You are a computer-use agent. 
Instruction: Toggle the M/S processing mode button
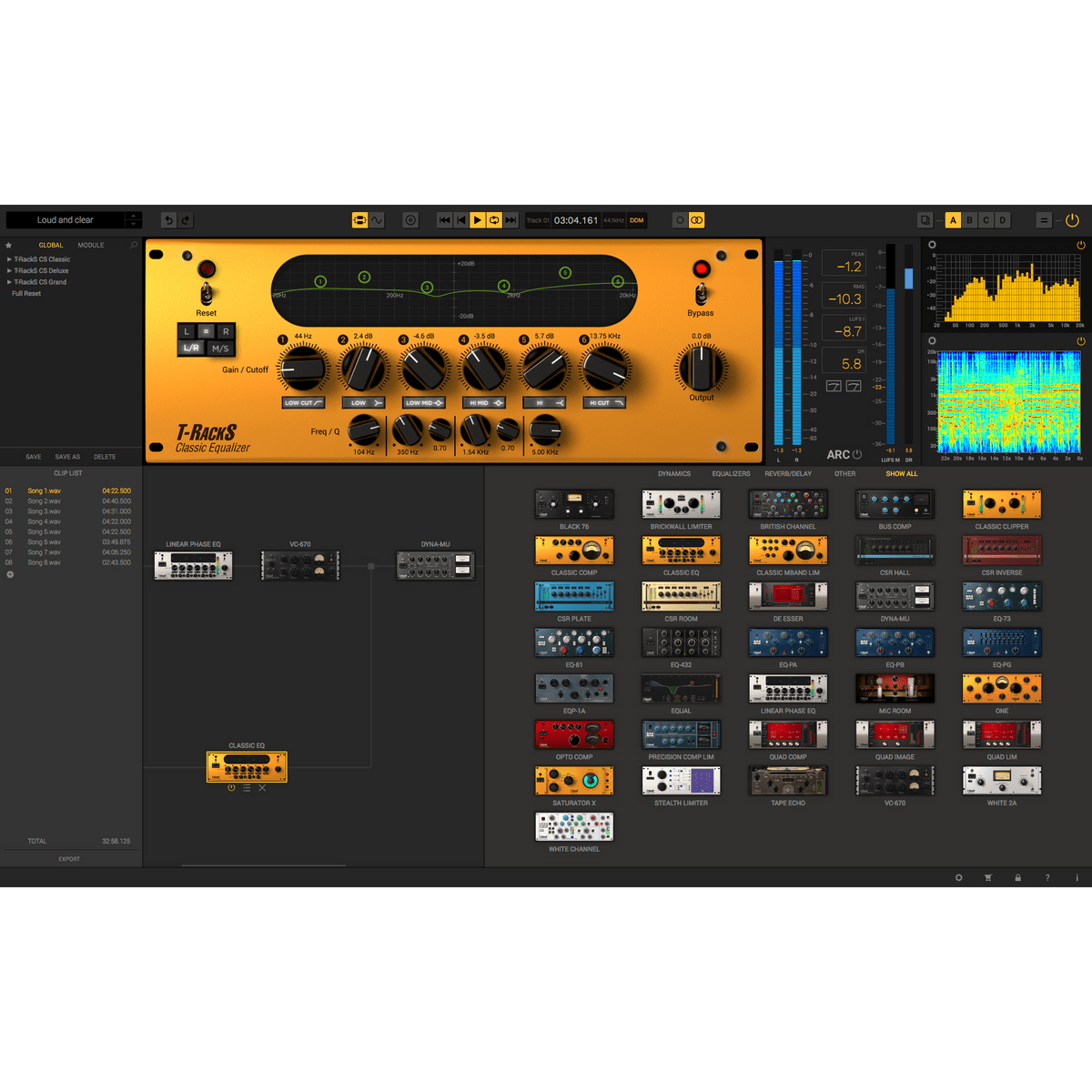pos(220,349)
